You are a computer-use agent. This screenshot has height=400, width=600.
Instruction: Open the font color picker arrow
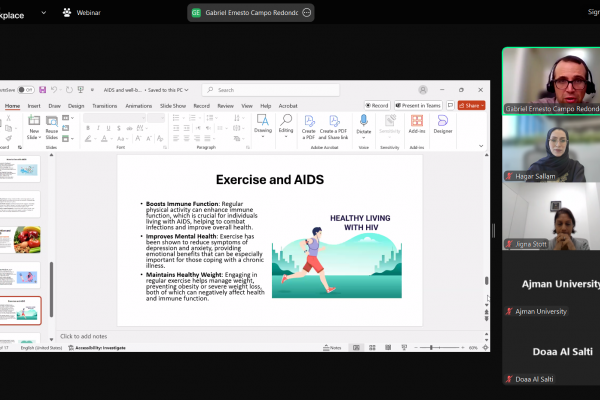[112, 138]
